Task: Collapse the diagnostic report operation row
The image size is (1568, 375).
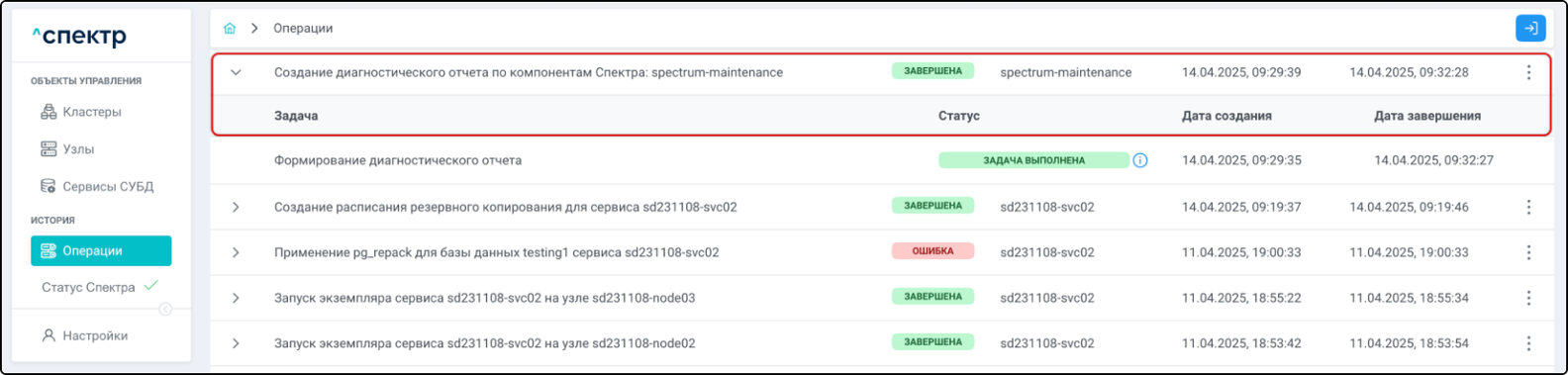Action: tap(236, 72)
